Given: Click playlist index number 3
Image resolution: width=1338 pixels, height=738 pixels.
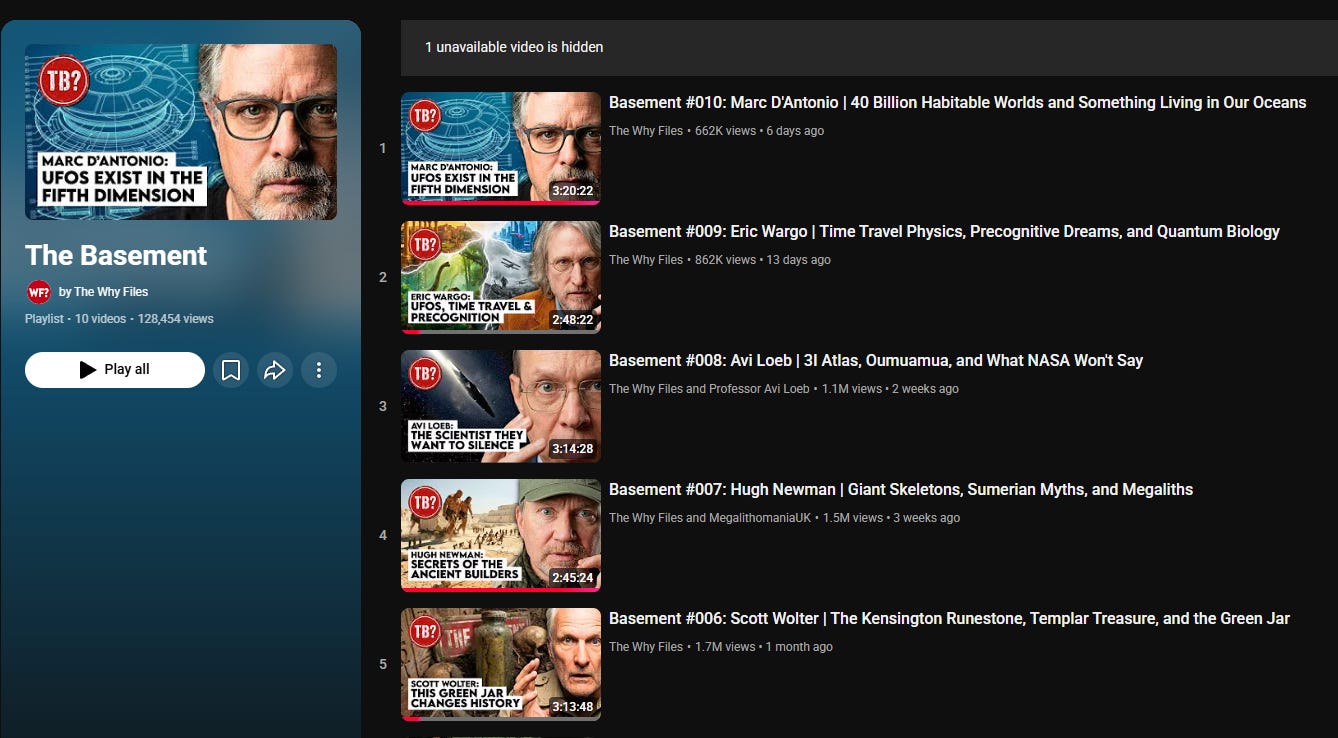Looking at the screenshot, I should click(x=382, y=407).
